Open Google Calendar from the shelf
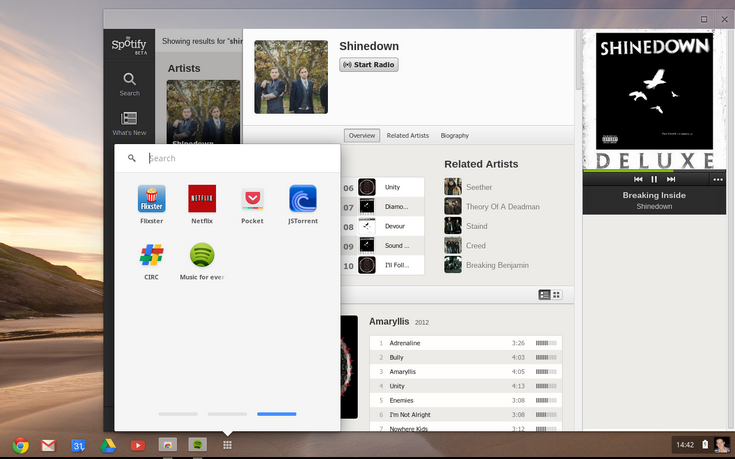This screenshot has height=459, width=735. (78, 445)
